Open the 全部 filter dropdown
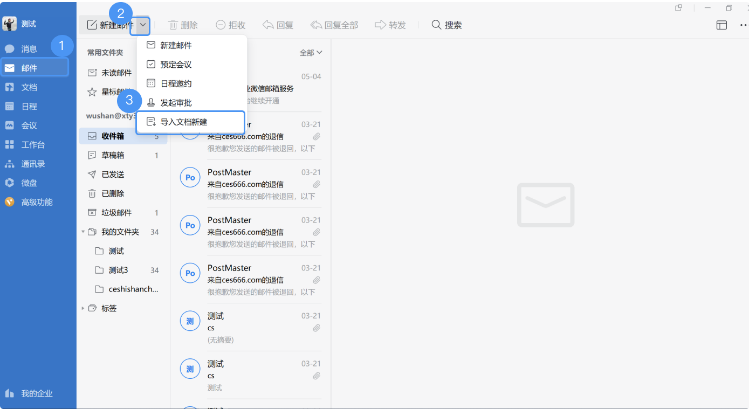 311,52
